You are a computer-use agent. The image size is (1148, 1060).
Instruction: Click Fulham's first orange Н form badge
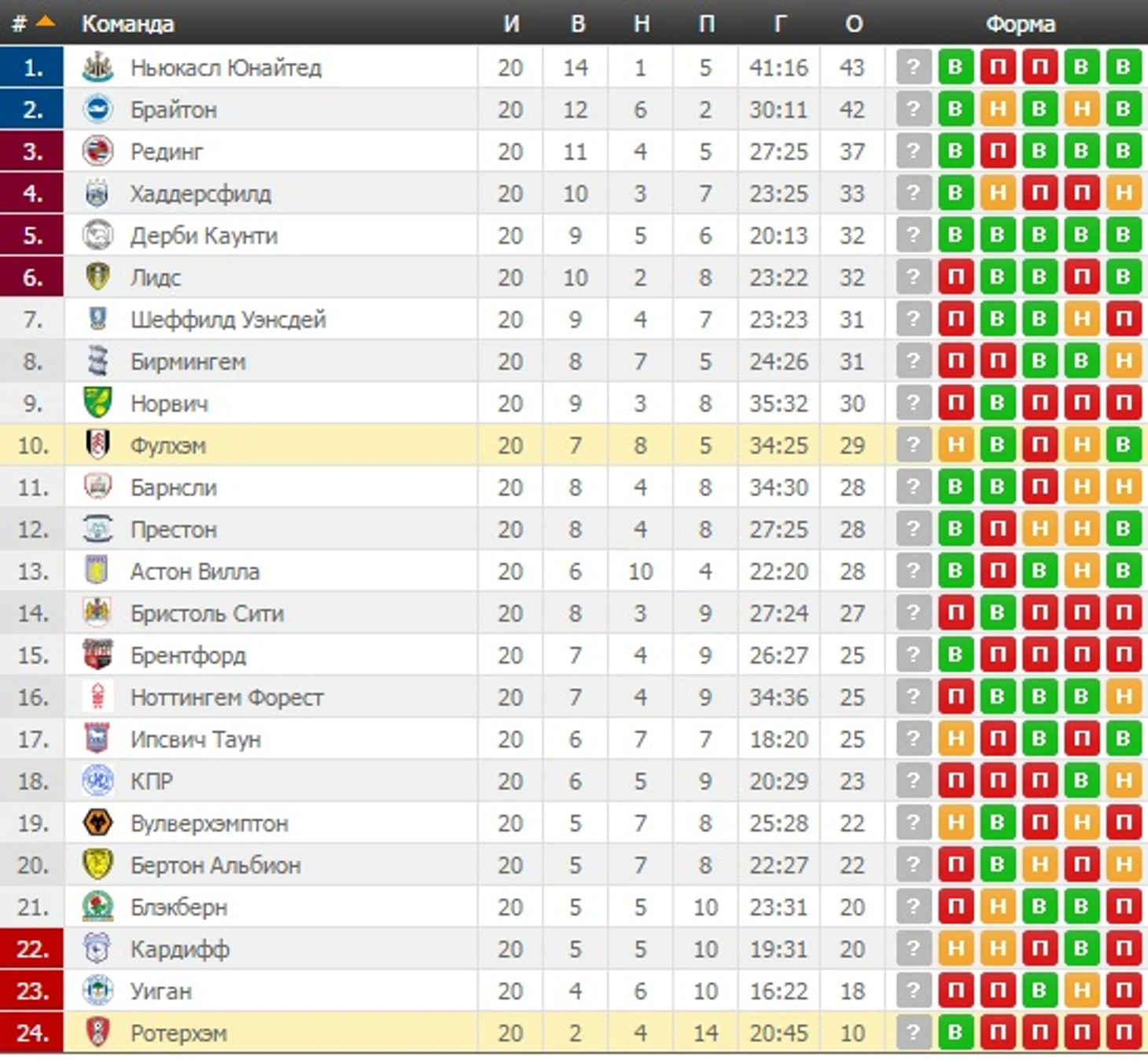tap(955, 445)
